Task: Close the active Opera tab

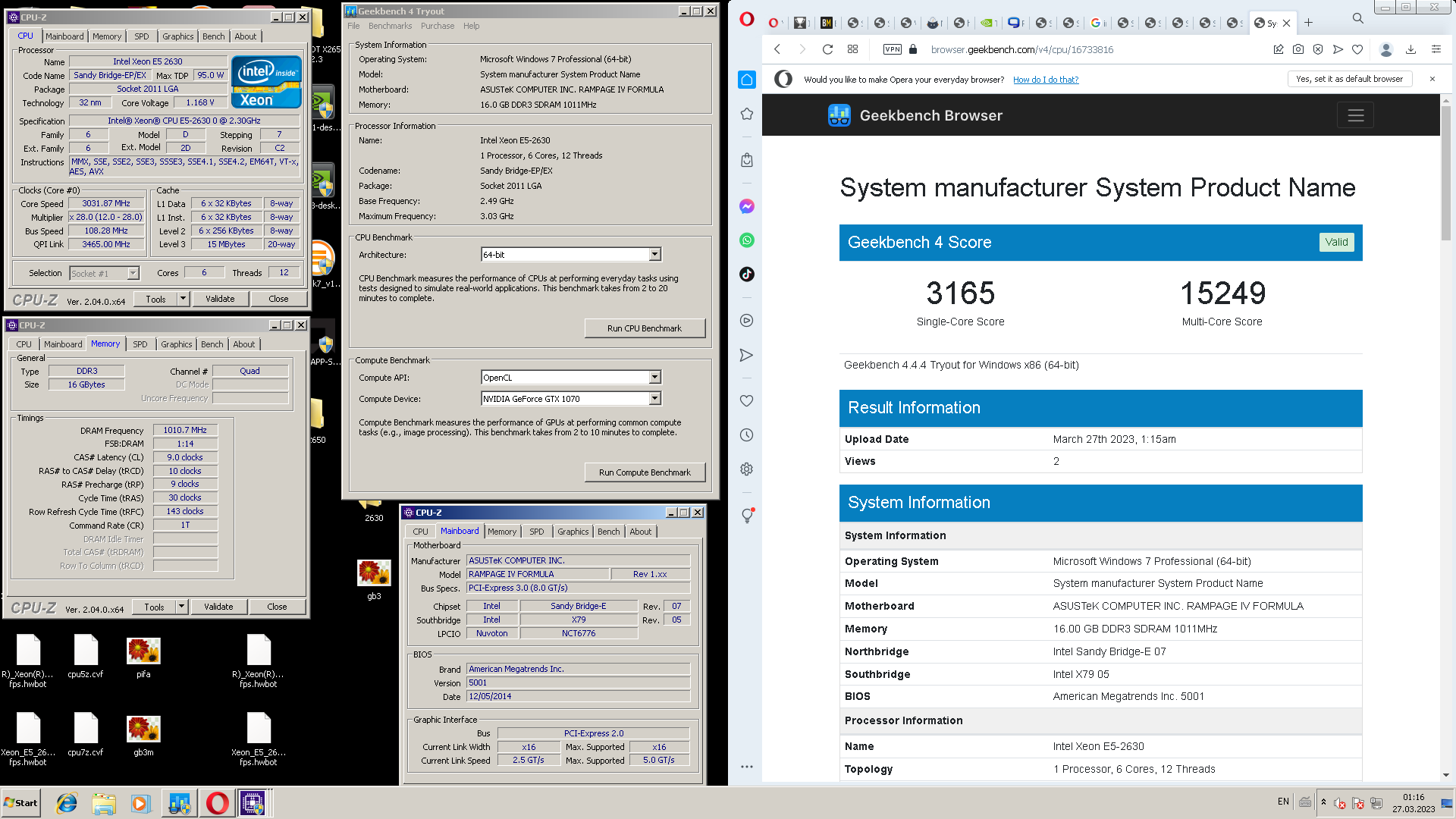Action: [x=1287, y=23]
